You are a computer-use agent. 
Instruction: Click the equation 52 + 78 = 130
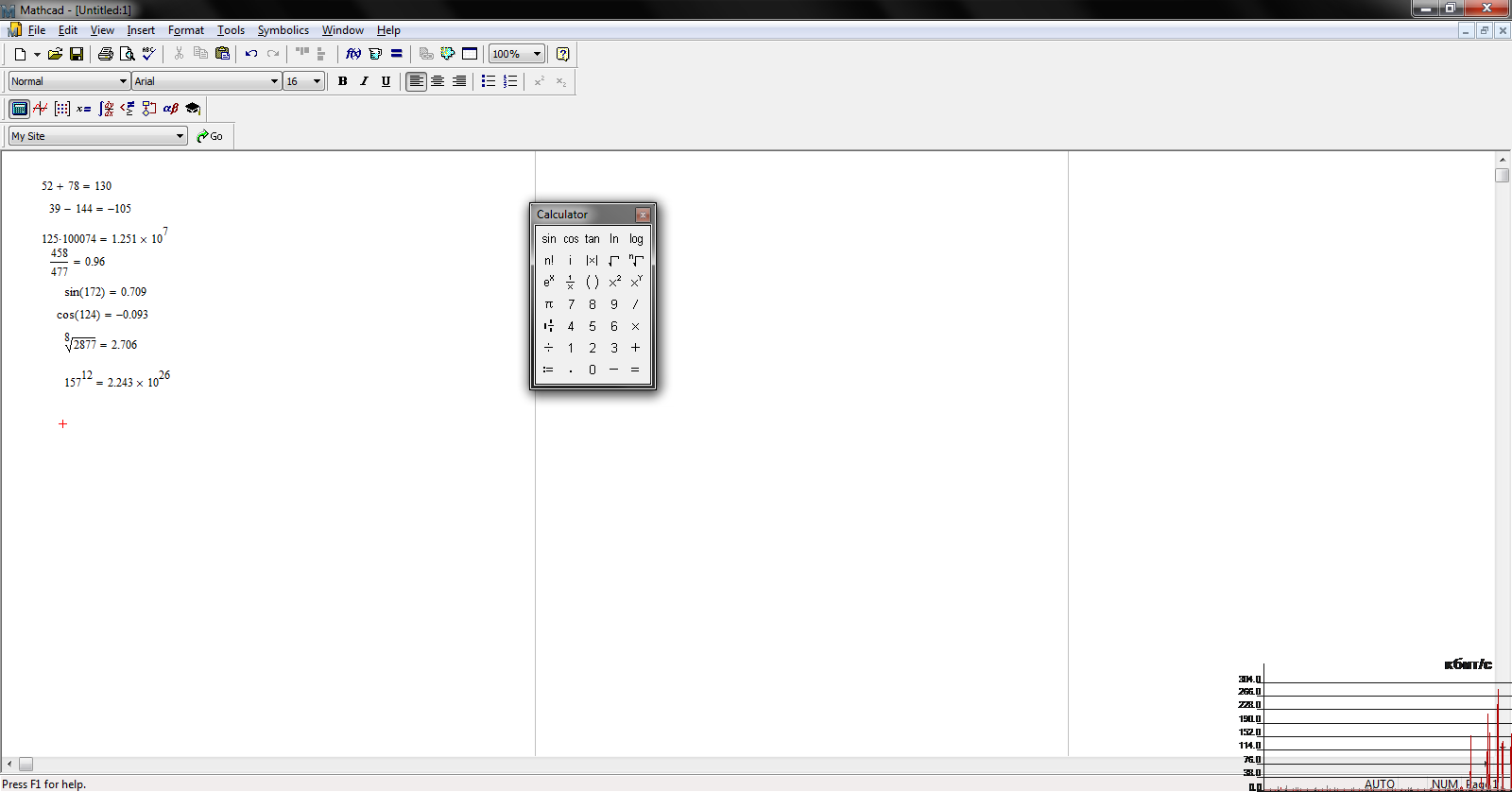[77, 186]
